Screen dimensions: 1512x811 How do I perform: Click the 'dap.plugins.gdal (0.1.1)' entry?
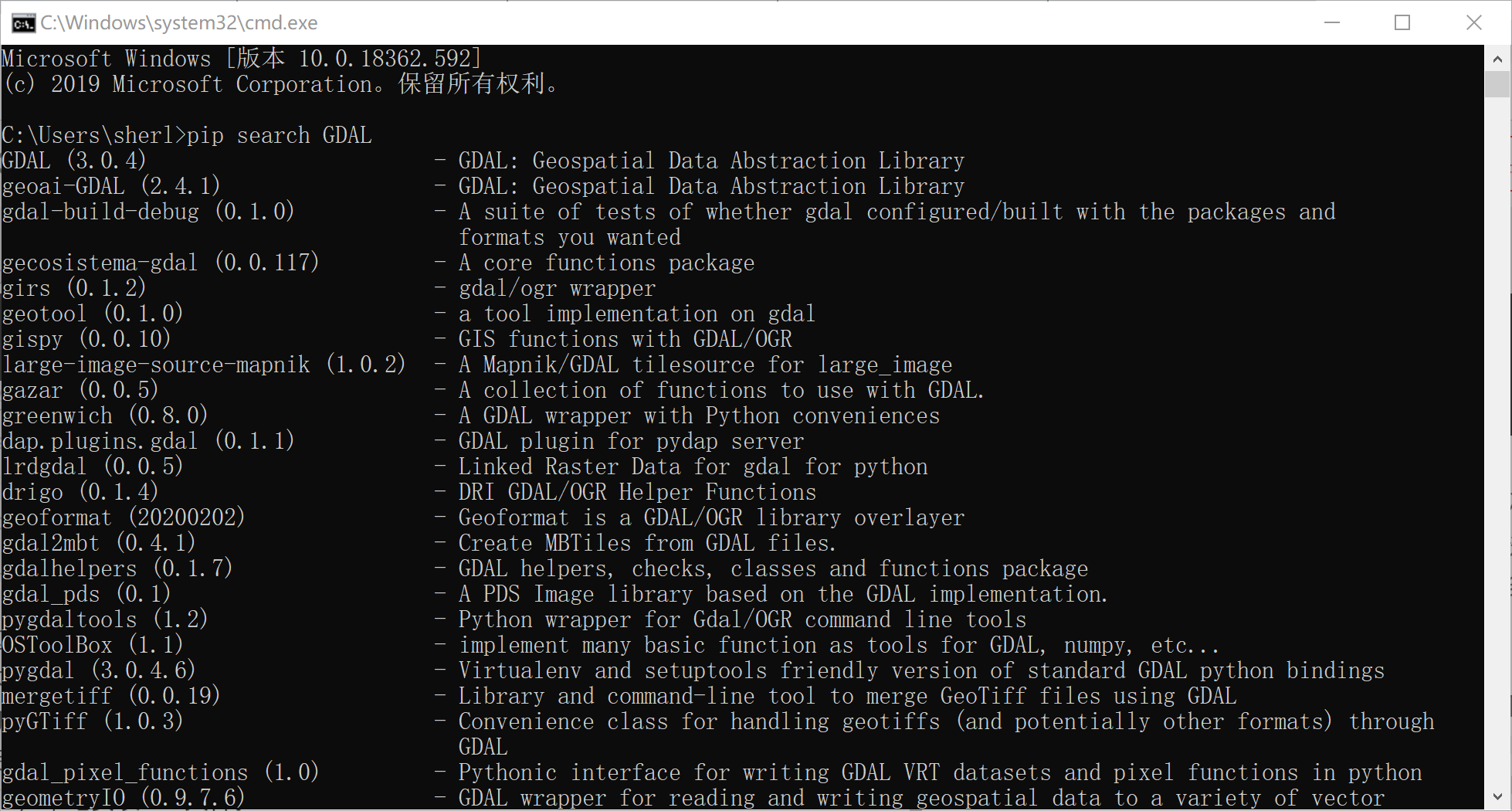[x=148, y=441]
